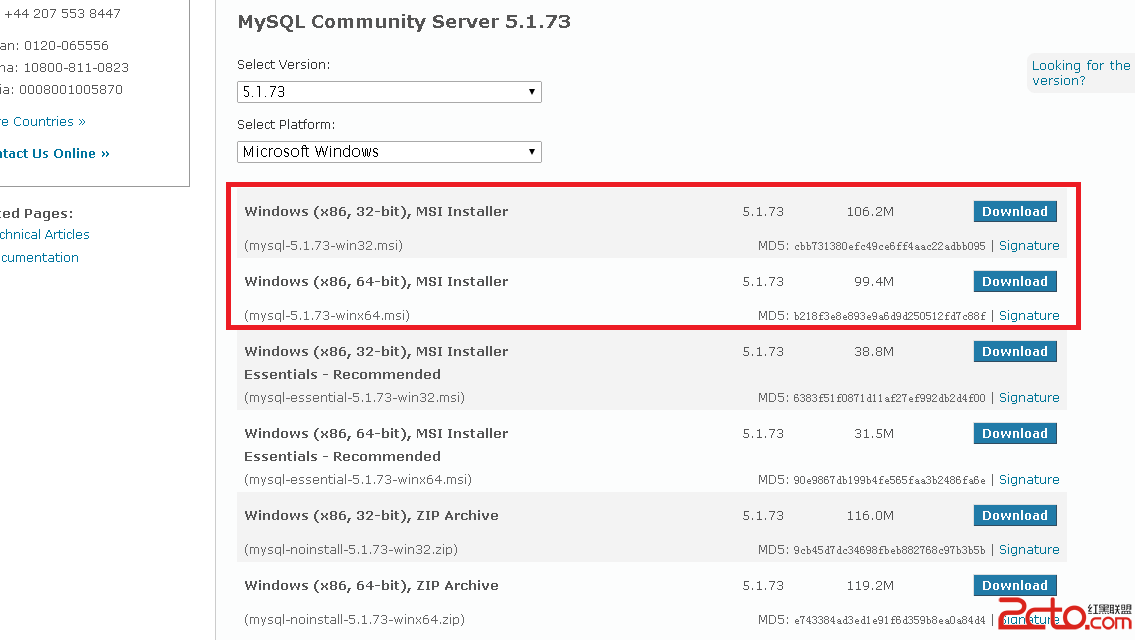Image resolution: width=1135 pixels, height=640 pixels.
Task: Select the phone number 0120-065556
Action: 66,46
